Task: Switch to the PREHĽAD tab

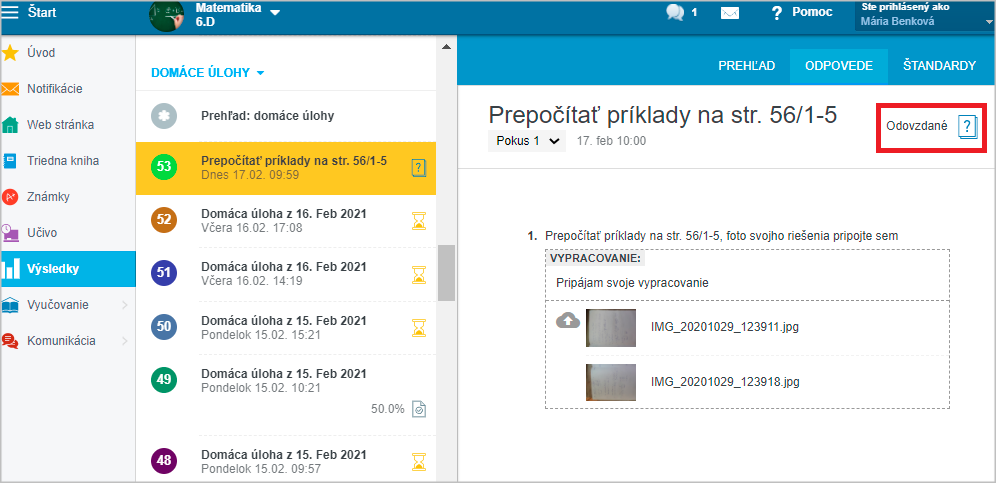Action: [746, 66]
